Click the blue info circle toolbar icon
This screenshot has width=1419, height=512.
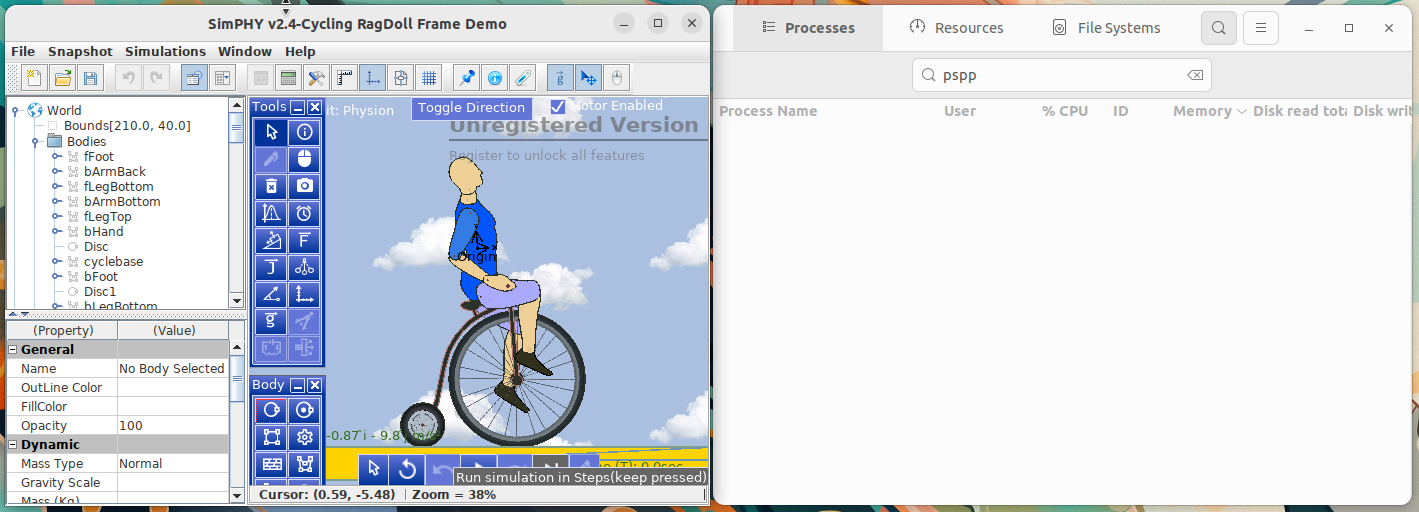pos(494,78)
